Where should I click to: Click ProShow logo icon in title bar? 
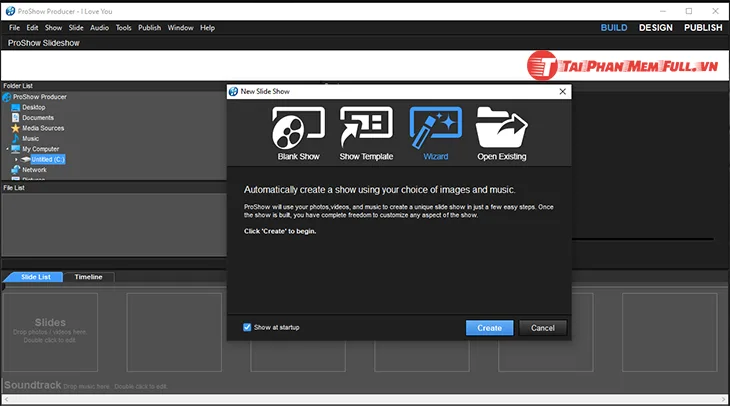point(10,11)
